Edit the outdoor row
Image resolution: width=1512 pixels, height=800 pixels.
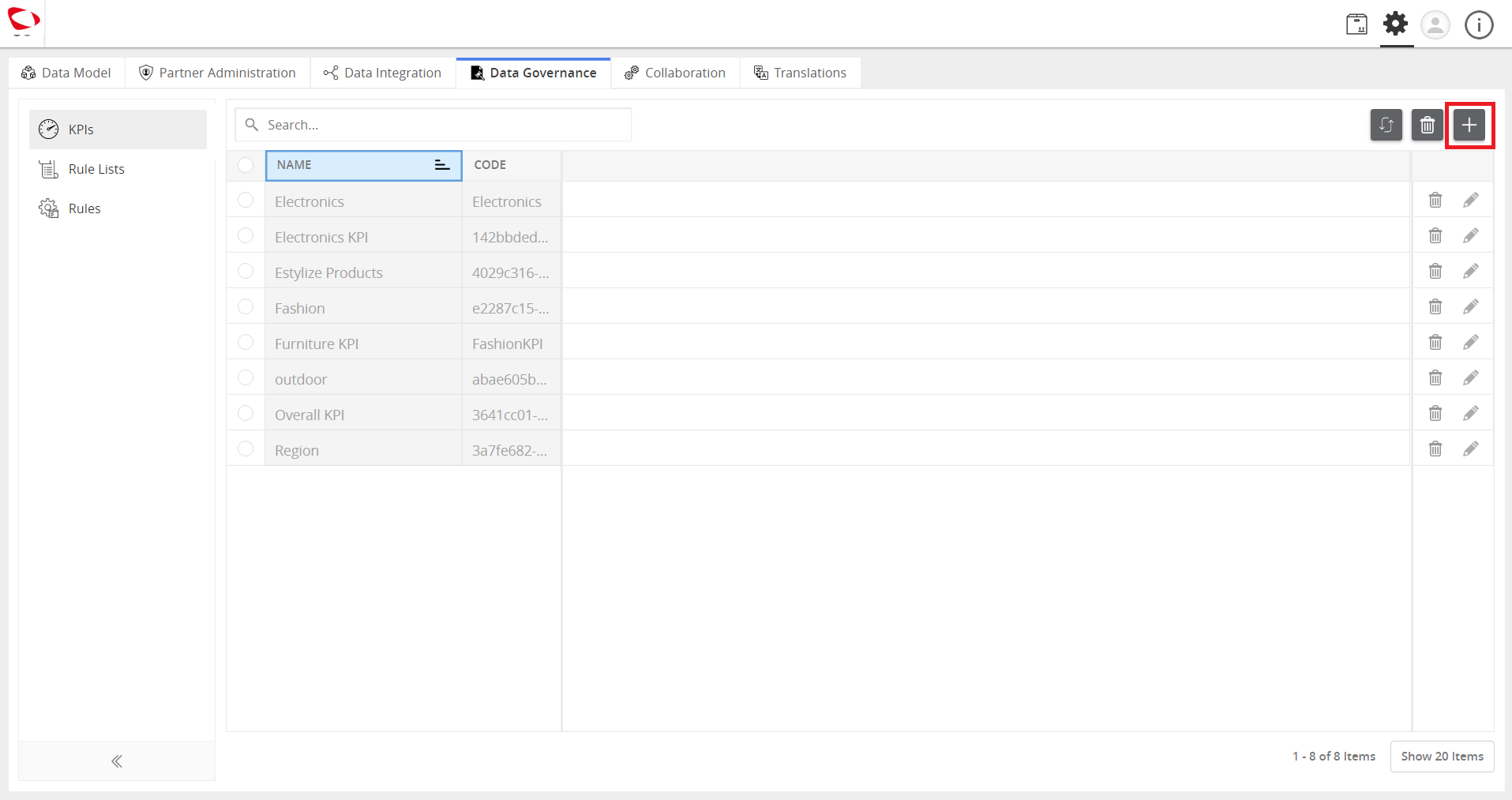1471,377
